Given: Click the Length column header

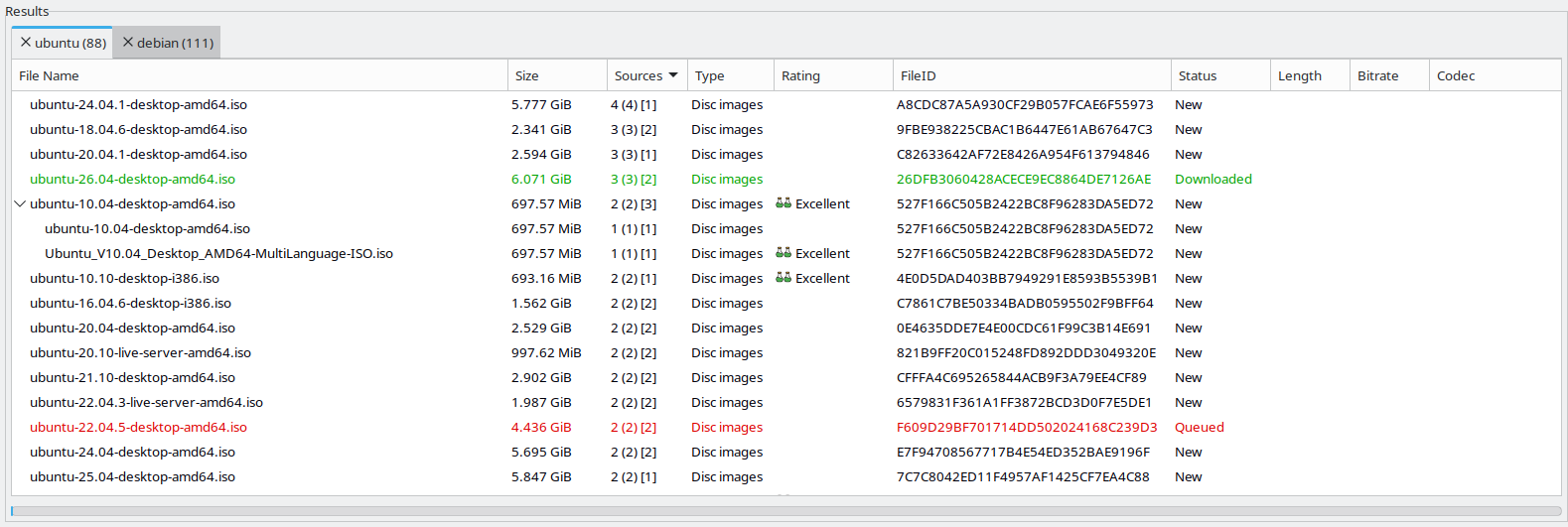Looking at the screenshot, I should pos(1310,75).
